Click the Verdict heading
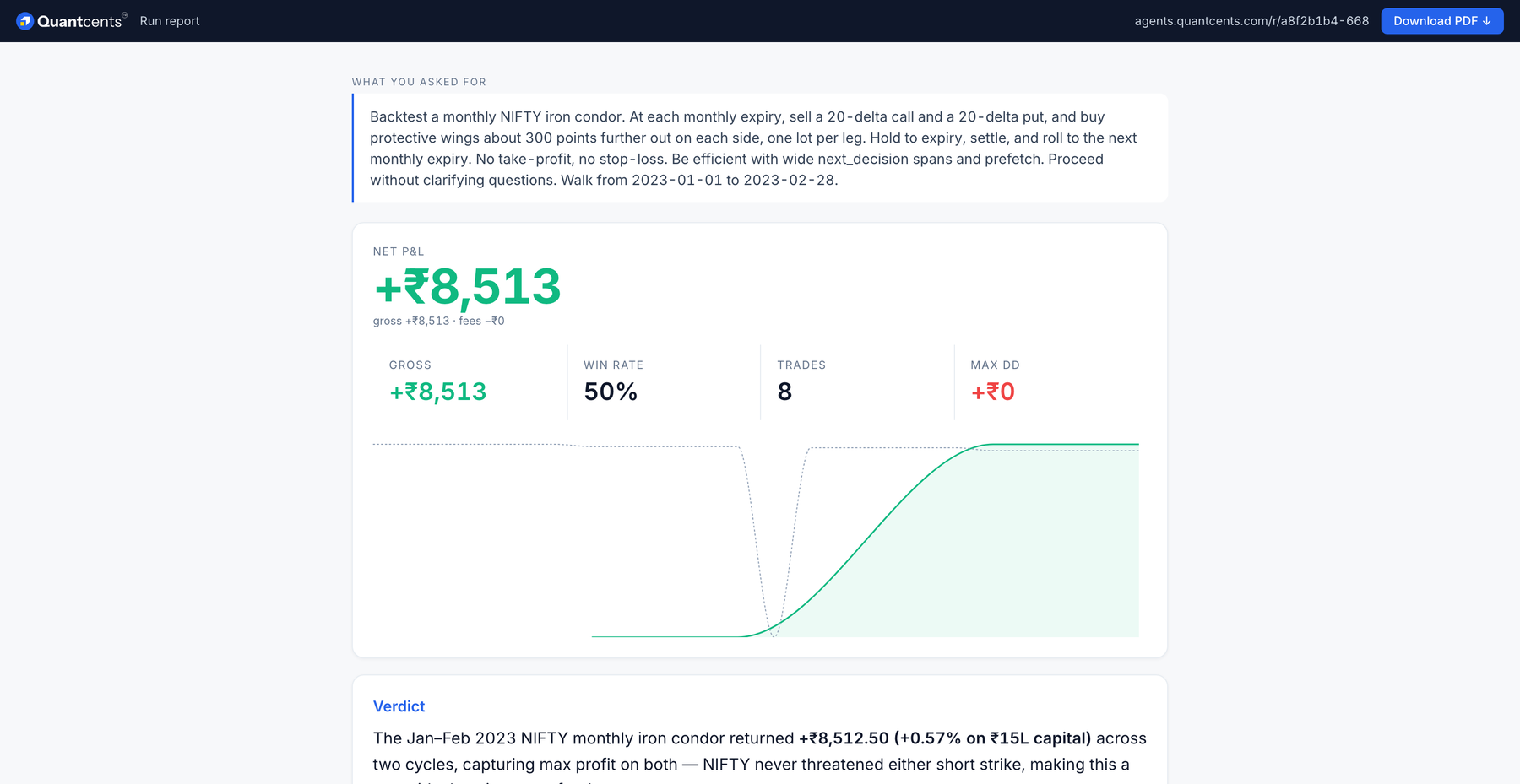 coord(399,706)
